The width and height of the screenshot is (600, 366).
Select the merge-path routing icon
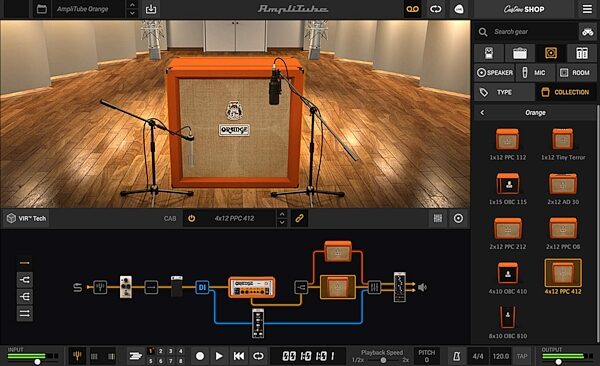point(25,297)
